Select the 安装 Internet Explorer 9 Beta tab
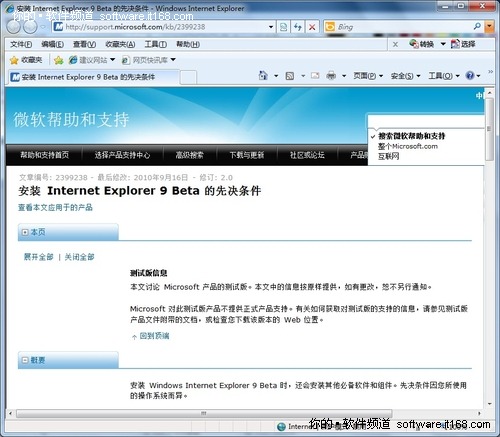 tap(93, 77)
